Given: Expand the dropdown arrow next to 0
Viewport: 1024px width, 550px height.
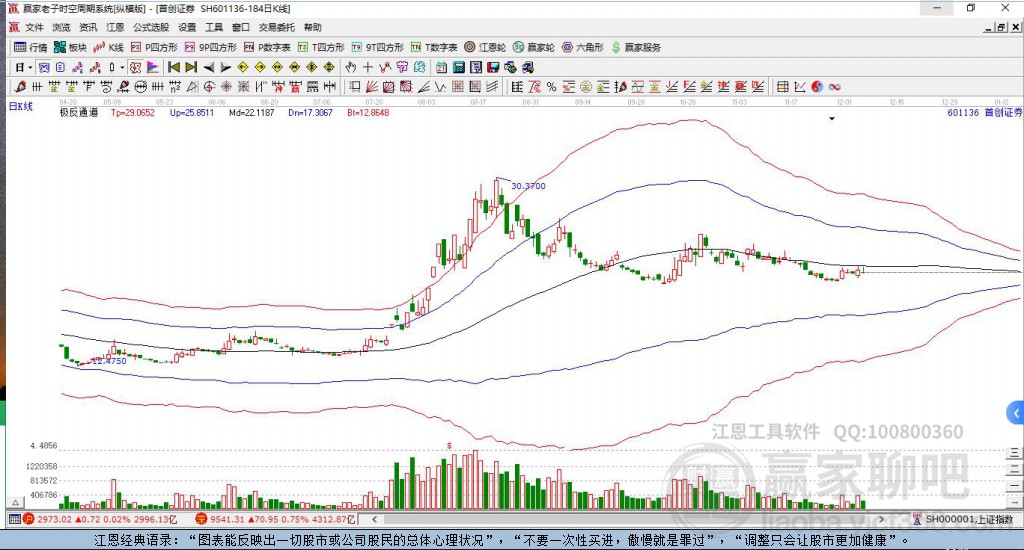Looking at the screenshot, I should tap(121, 67).
